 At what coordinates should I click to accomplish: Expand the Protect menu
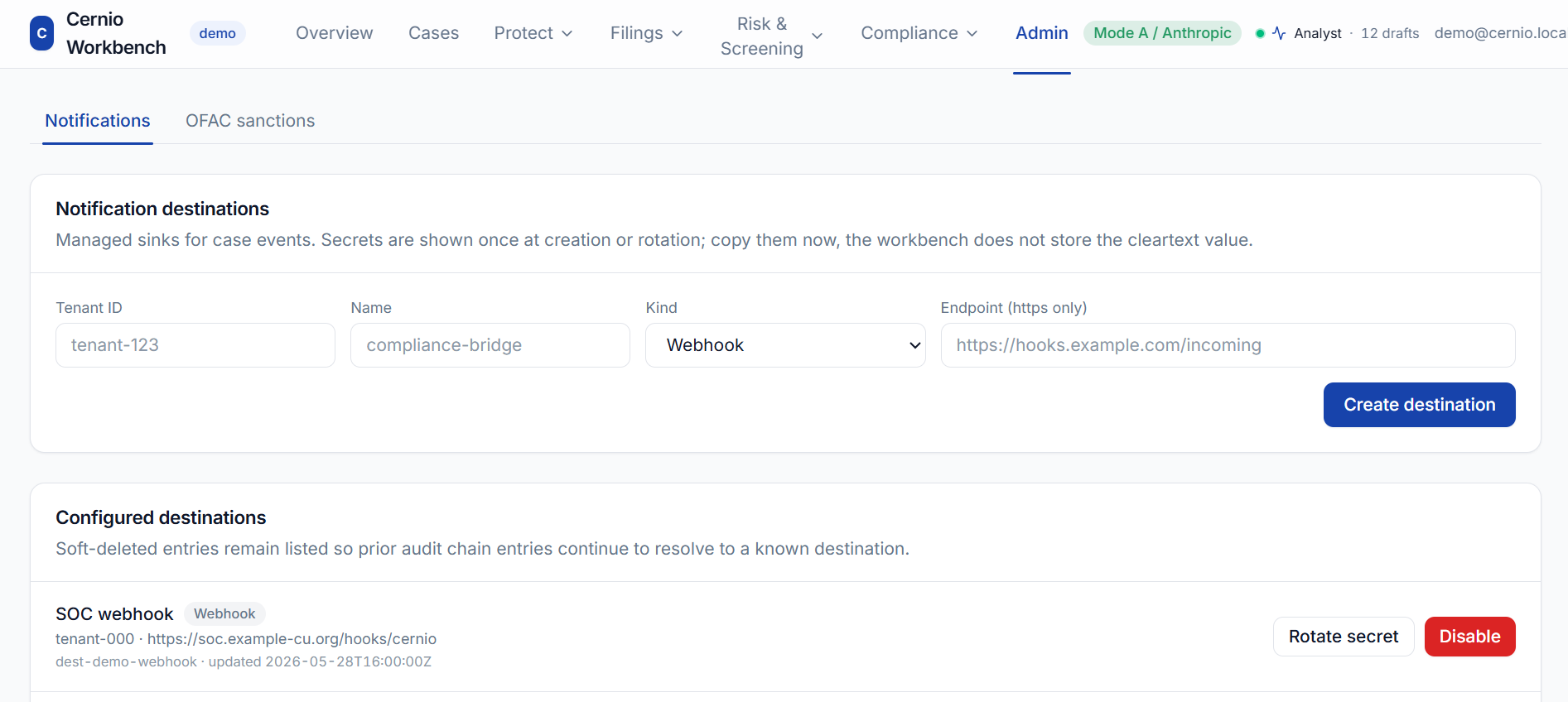point(533,33)
